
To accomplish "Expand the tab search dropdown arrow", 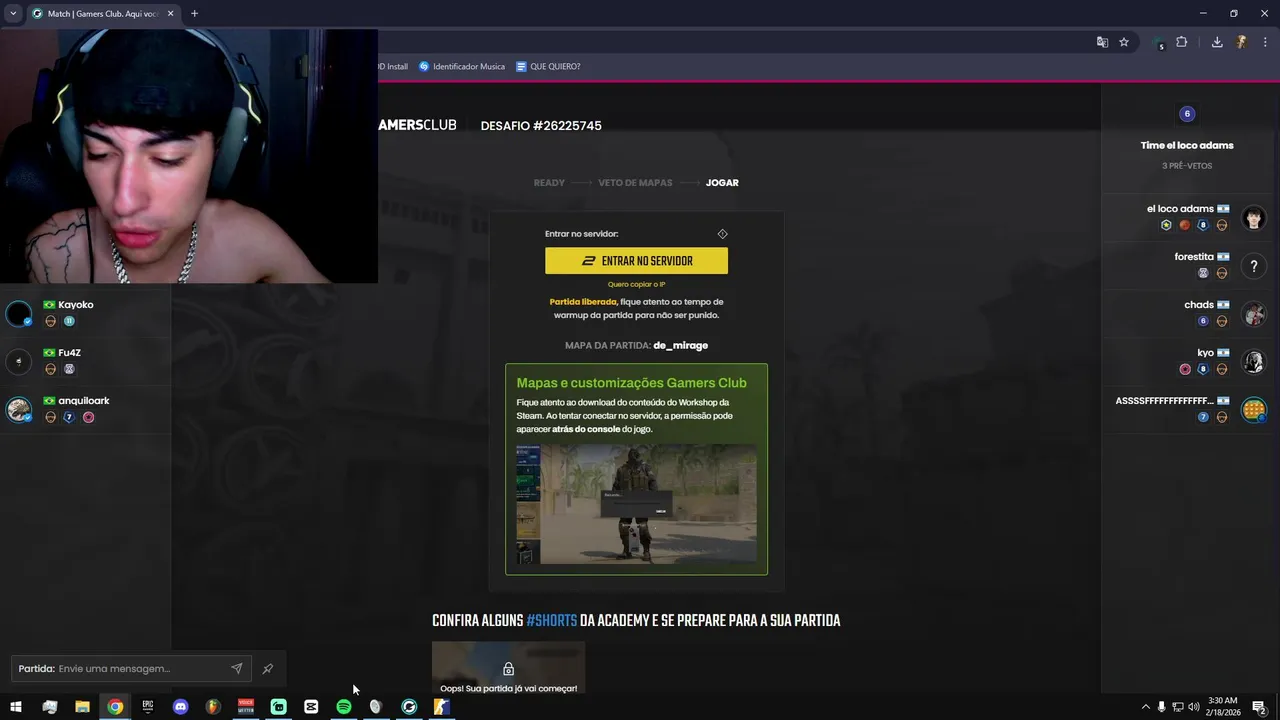I will click(12, 14).
